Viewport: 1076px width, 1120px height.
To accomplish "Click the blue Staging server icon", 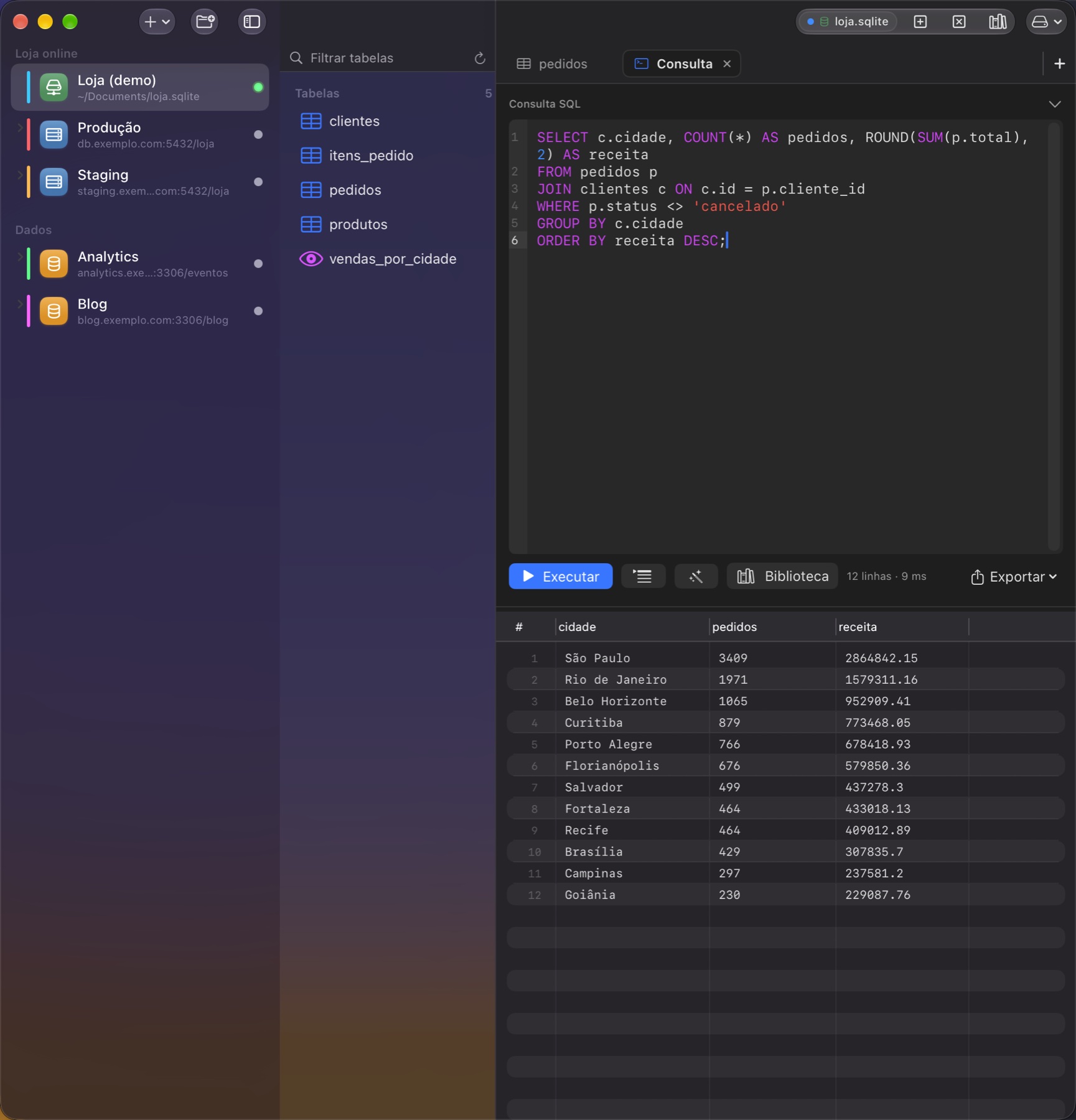I will pos(54,182).
